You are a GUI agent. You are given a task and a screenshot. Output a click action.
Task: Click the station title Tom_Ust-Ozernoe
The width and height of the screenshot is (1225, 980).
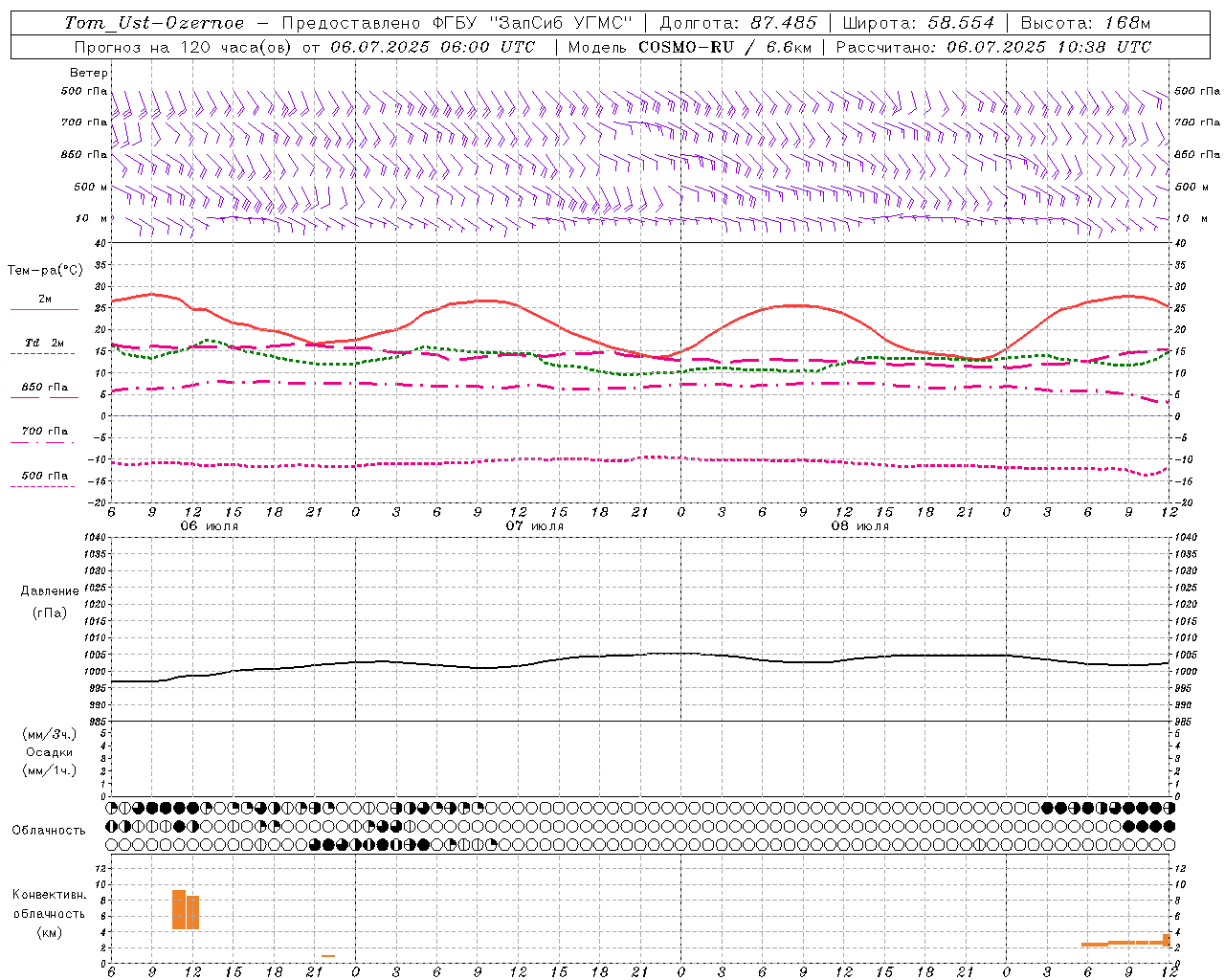(154, 23)
